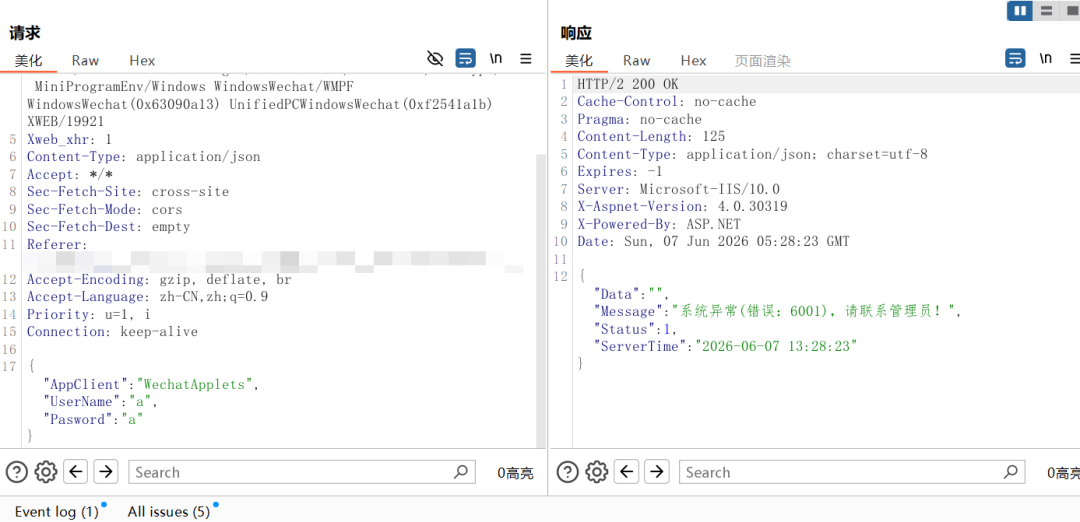The width and height of the screenshot is (1080, 522).
Task: Open request panel hamburger menu
Action: 526,59
